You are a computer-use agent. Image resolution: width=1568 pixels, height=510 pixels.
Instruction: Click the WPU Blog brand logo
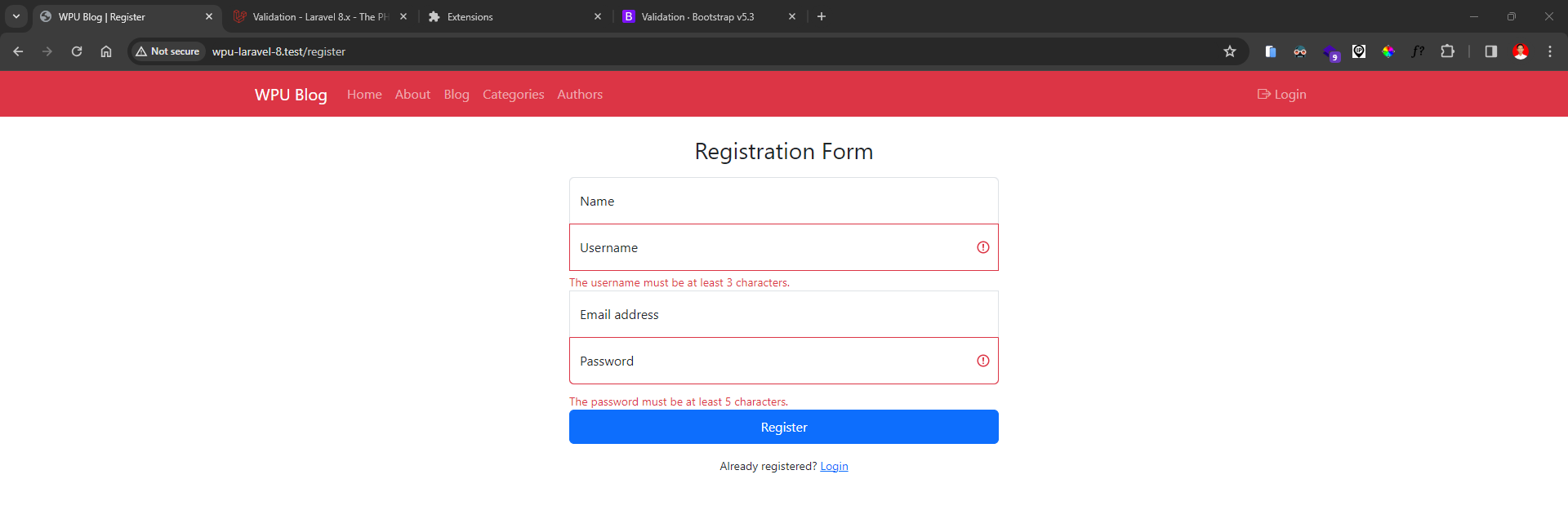pyautogui.click(x=291, y=95)
